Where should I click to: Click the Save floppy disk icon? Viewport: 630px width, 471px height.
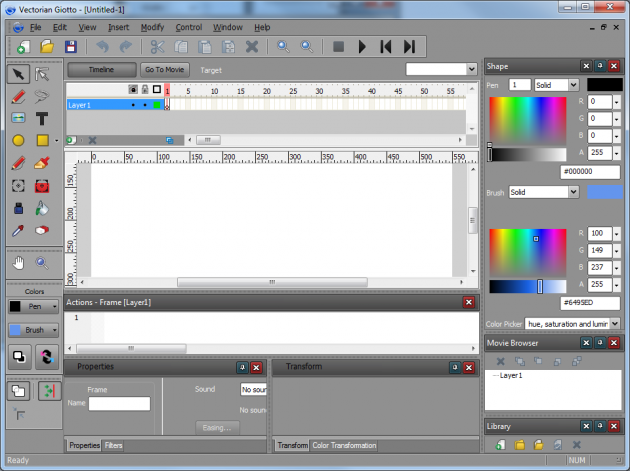tap(71, 46)
